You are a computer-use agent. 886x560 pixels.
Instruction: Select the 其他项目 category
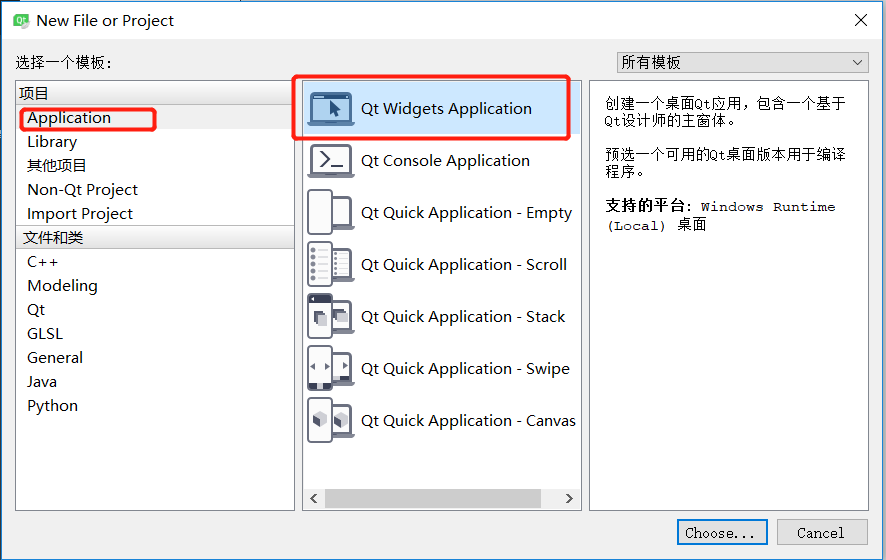155,166
